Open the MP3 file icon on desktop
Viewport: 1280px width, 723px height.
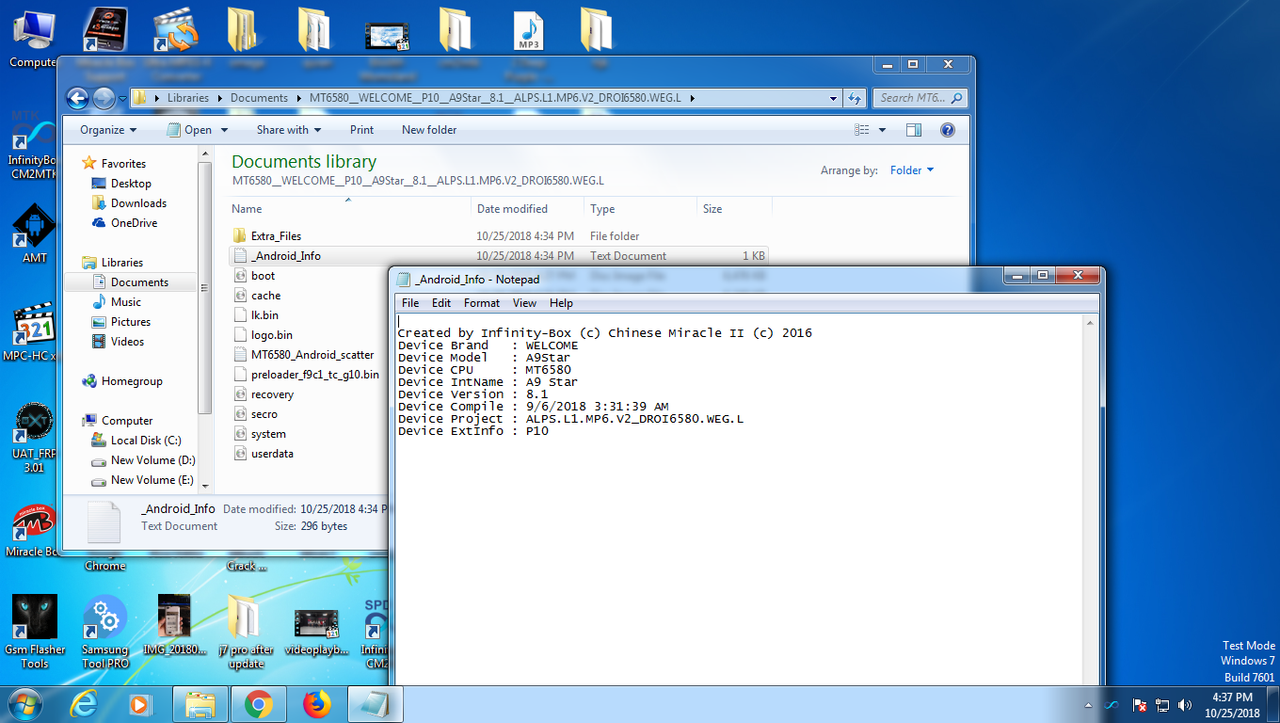pyautogui.click(x=528, y=30)
